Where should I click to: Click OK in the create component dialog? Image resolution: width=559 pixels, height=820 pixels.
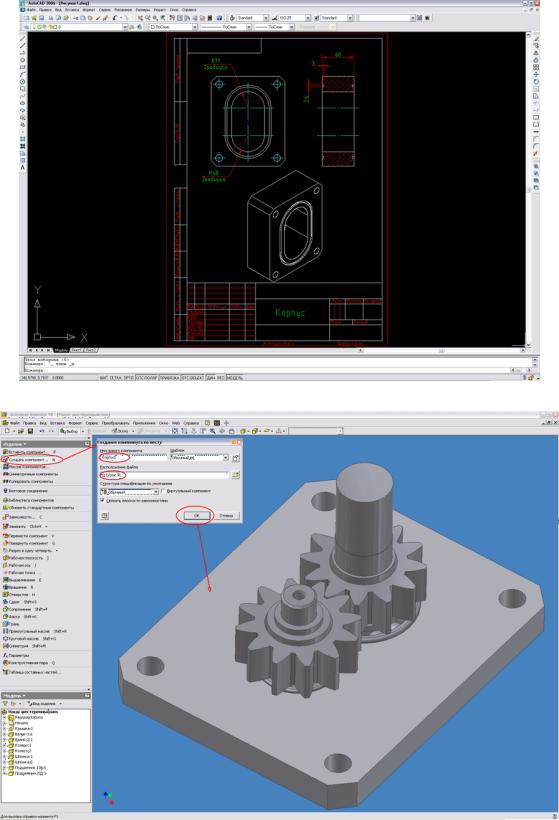tap(196, 515)
